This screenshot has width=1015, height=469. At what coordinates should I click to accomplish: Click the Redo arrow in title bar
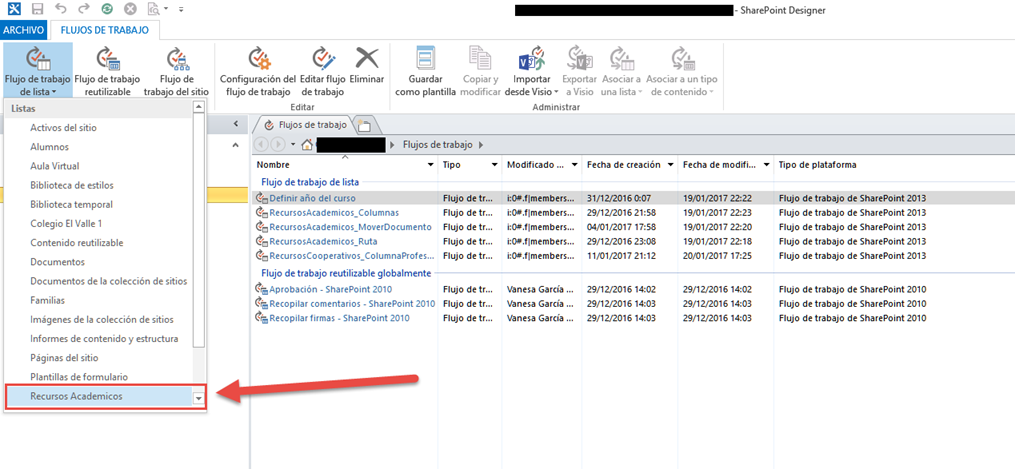coord(82,10)
